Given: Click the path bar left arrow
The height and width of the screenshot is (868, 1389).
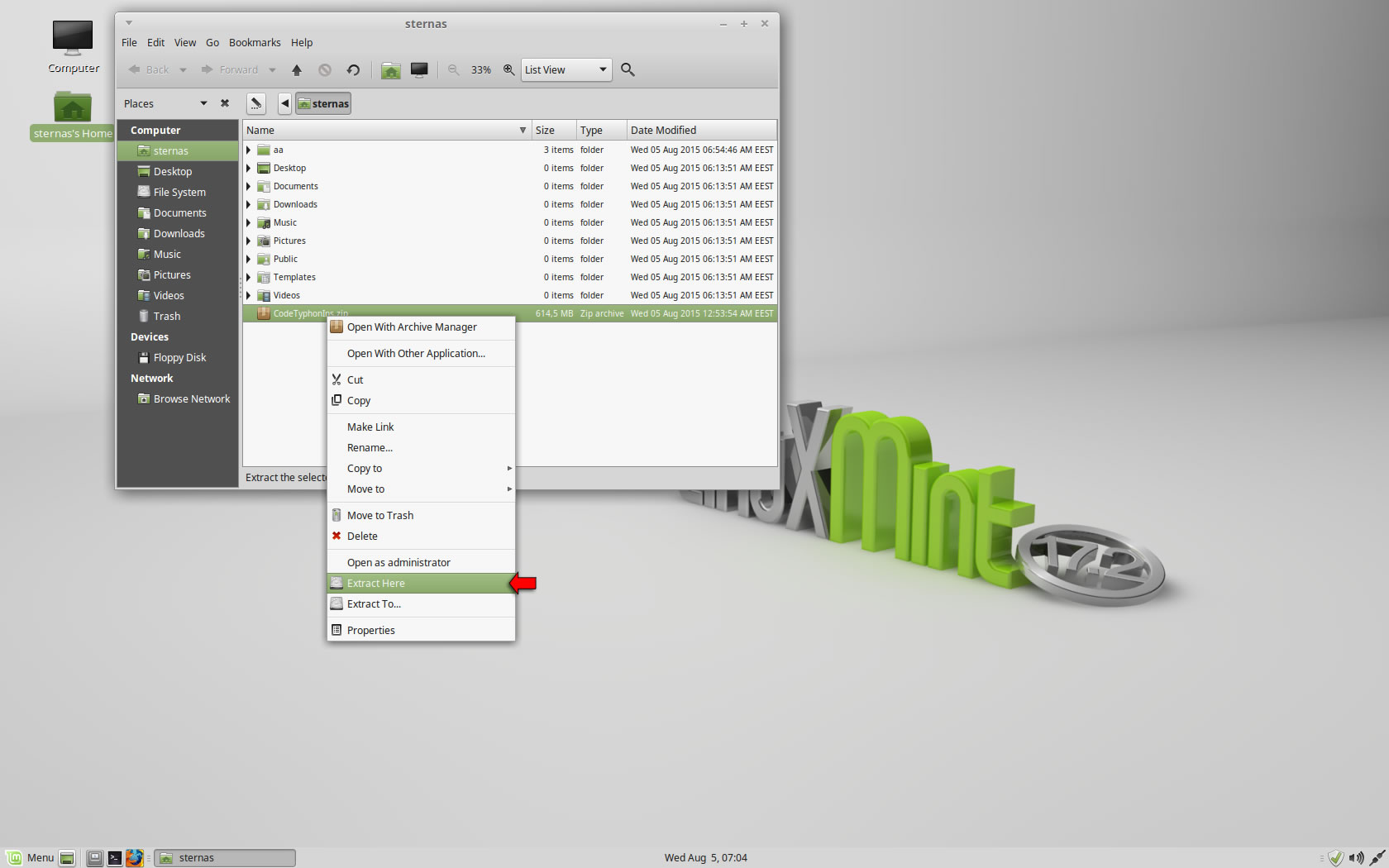Looking at the screenshot, I should coord(284,103).
